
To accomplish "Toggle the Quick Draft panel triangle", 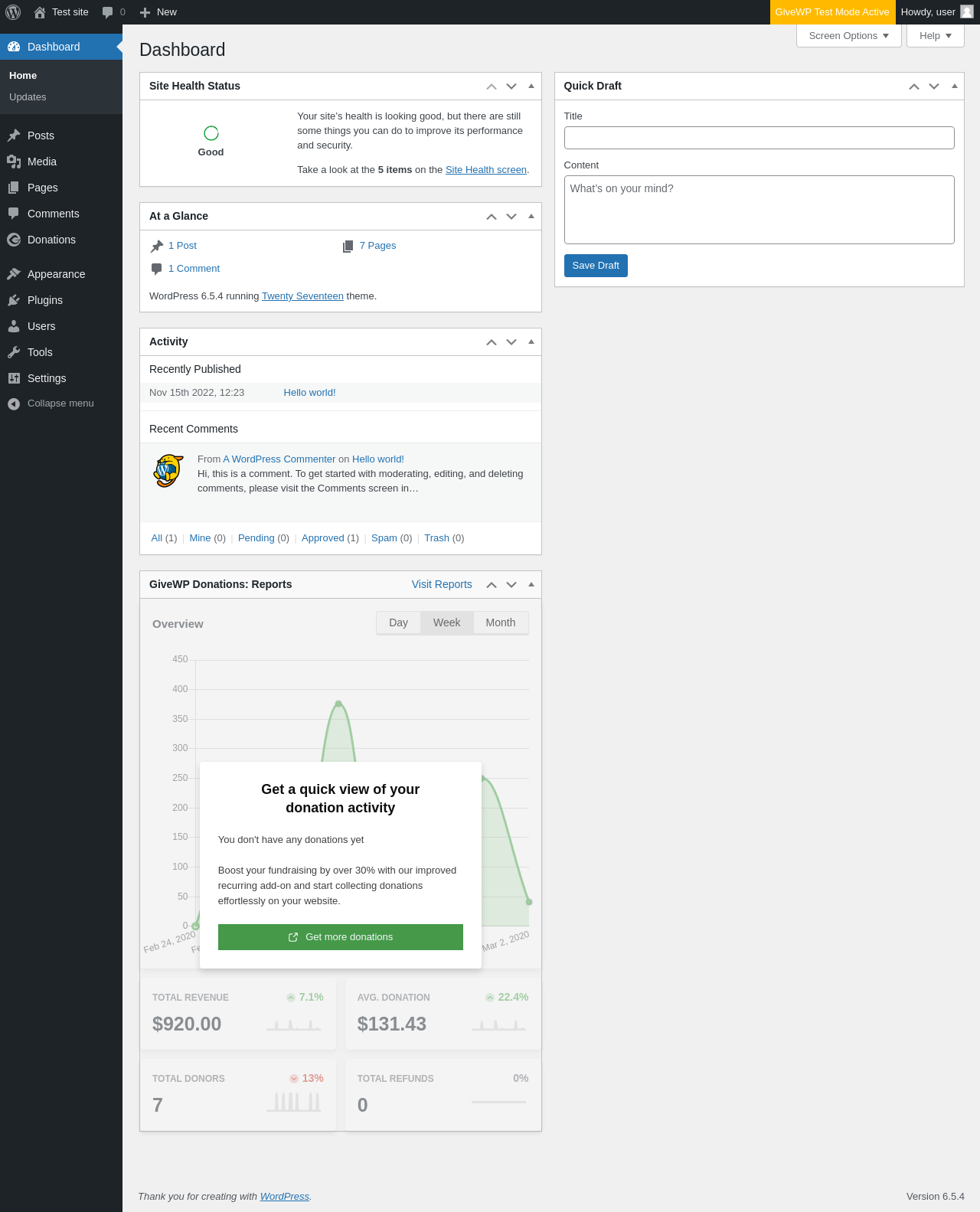I will [955, 86].
